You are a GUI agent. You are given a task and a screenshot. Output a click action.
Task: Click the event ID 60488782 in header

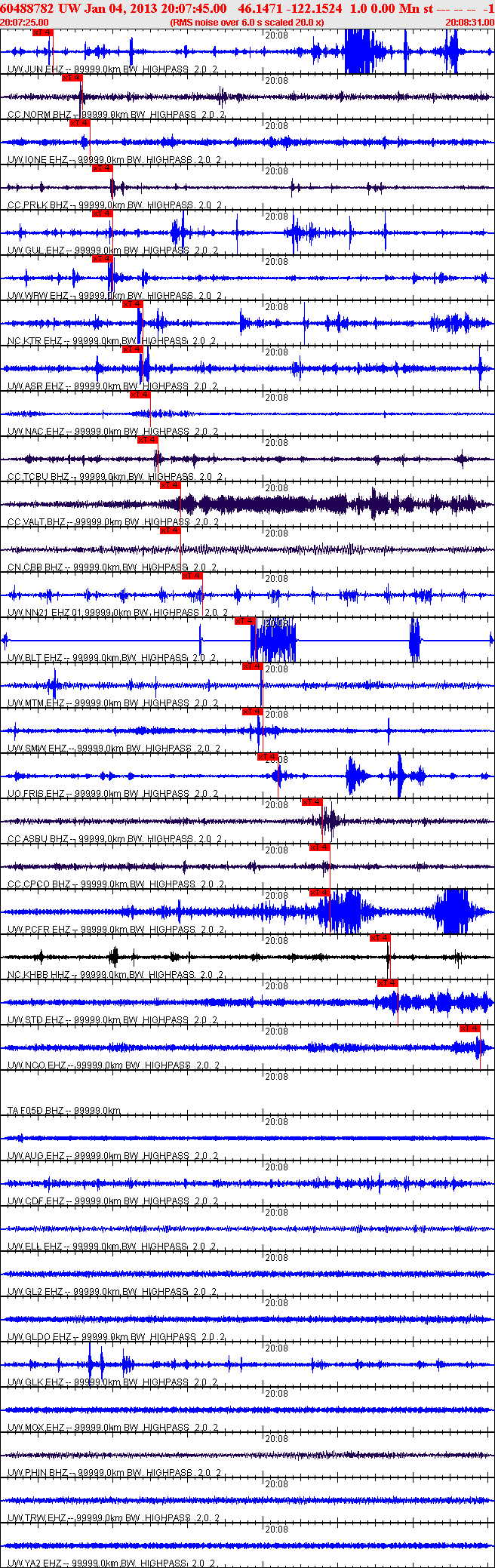(x=27, y=8)
